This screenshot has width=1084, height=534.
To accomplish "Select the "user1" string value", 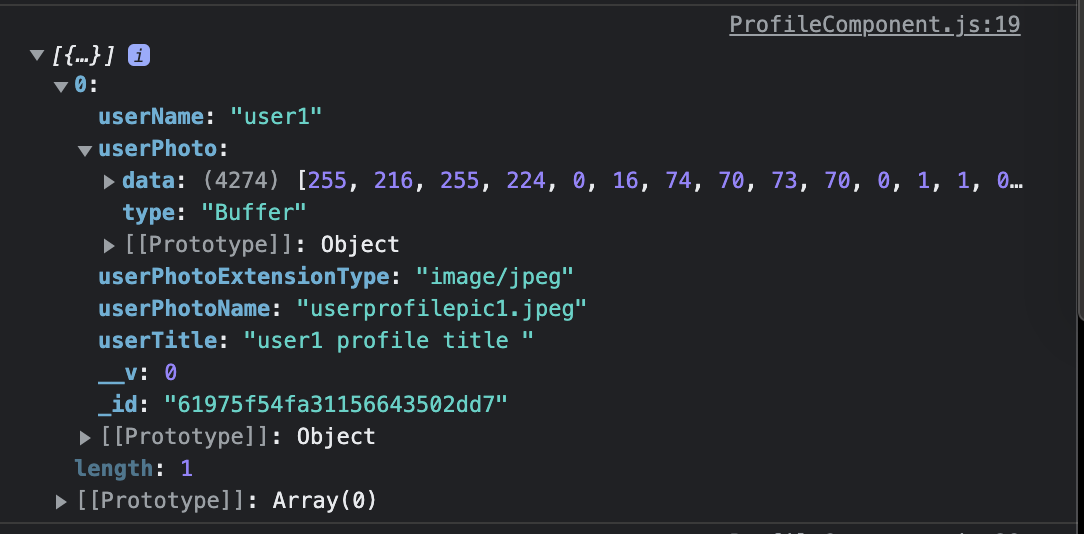I will pyautogui.click(x=276, y=116).
